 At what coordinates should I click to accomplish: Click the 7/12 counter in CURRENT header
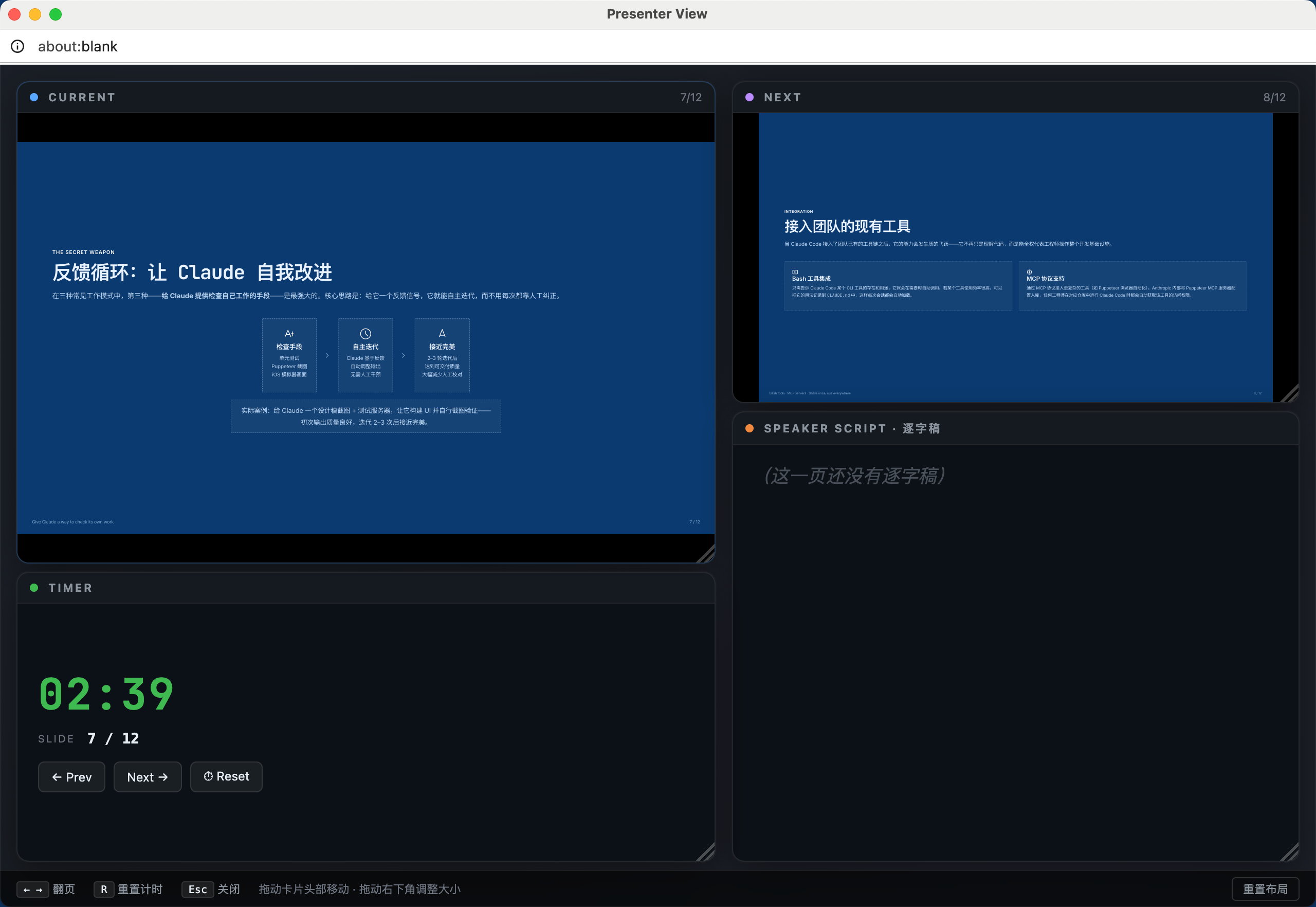(691, 97)
